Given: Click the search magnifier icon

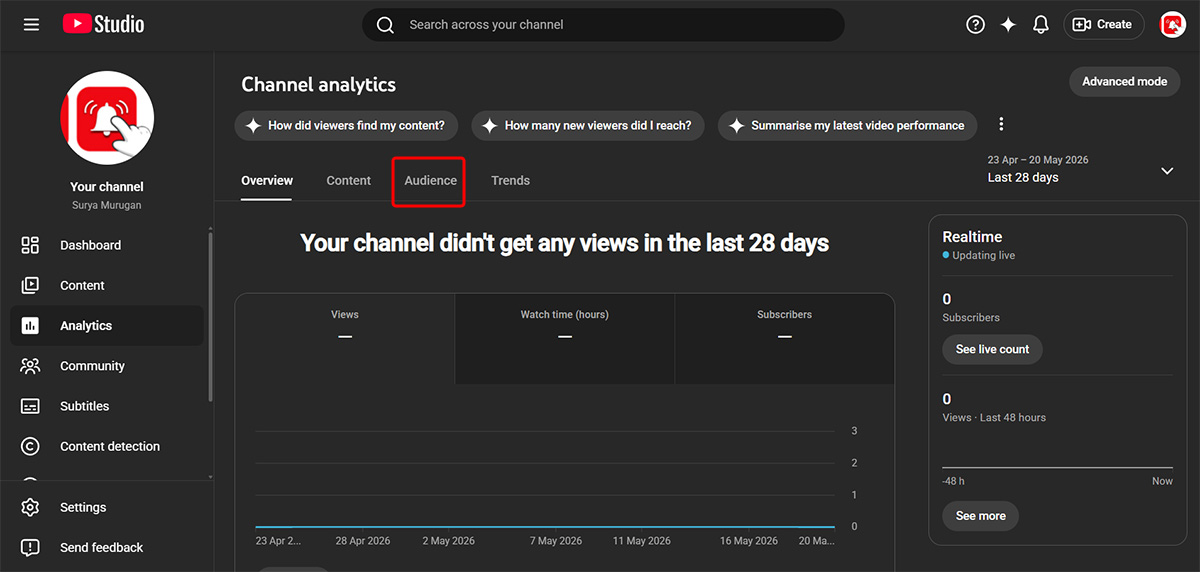Looking at the screenshot, I should [385, 25].
